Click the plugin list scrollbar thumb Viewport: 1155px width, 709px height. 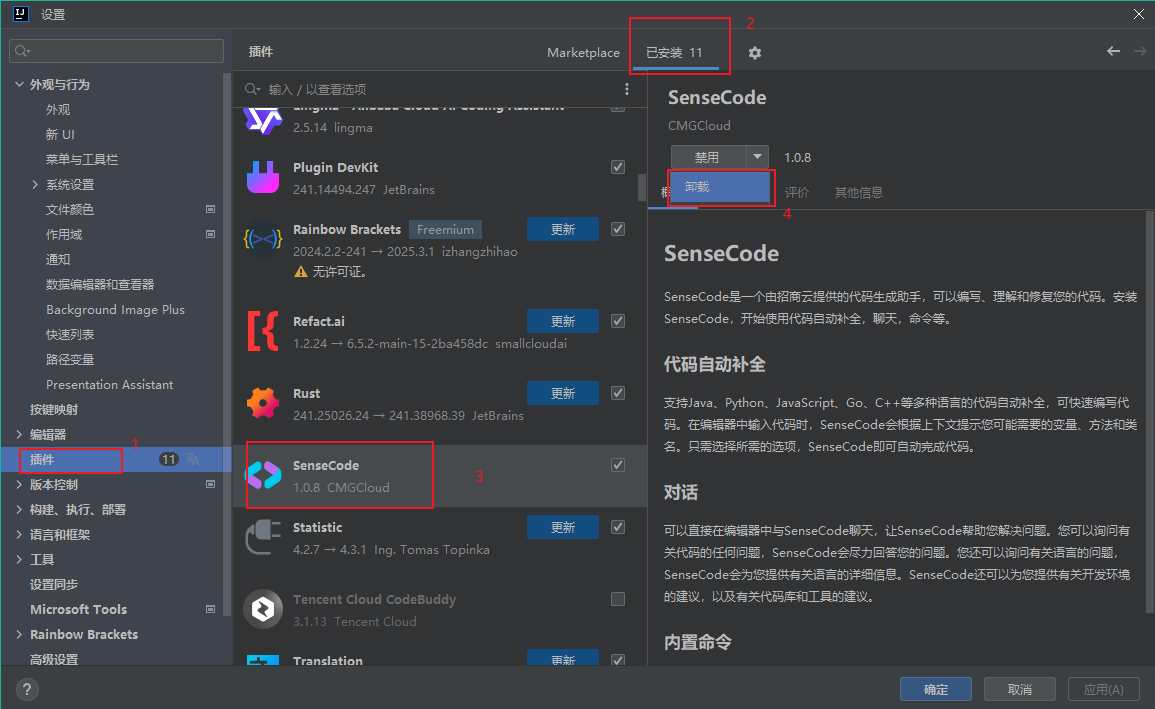(x=642, y=187)
